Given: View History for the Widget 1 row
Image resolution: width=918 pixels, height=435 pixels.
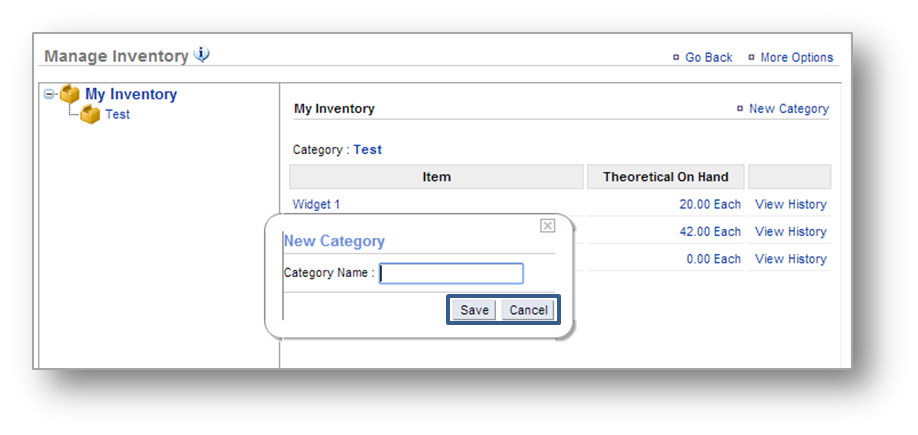Looking at the screenshot, I should click(x=790, y=205).
